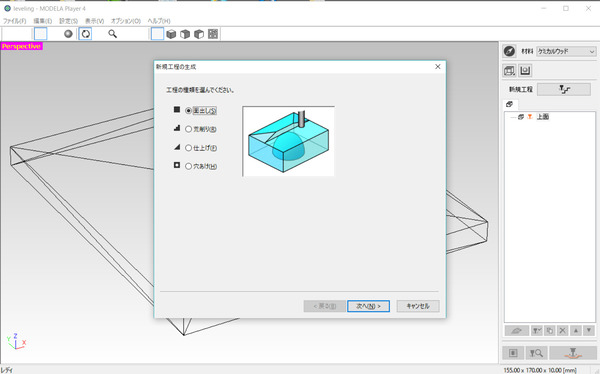Open the 3D box modeling form icon

point(509,70)
